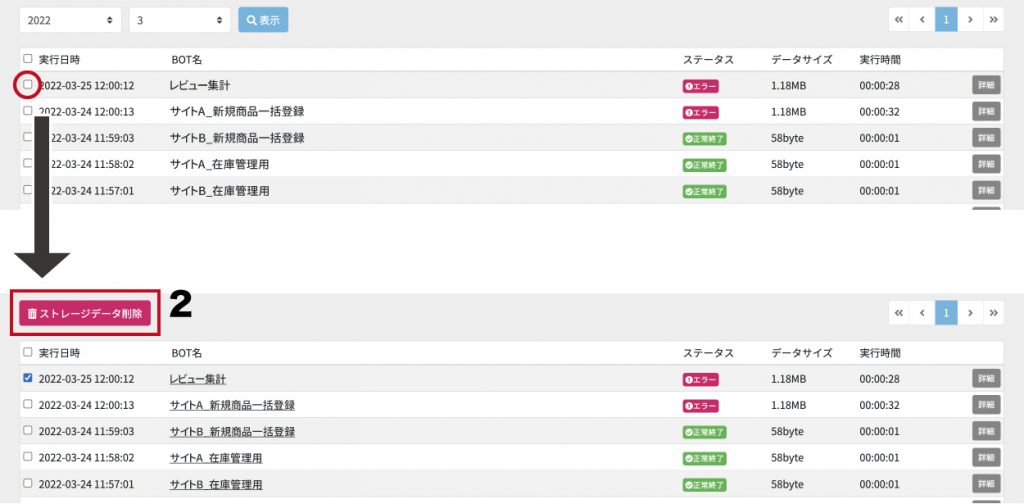The image size is (1024, 504).
Task: Go to first page in bottom pagination
Action: point(899,313)
